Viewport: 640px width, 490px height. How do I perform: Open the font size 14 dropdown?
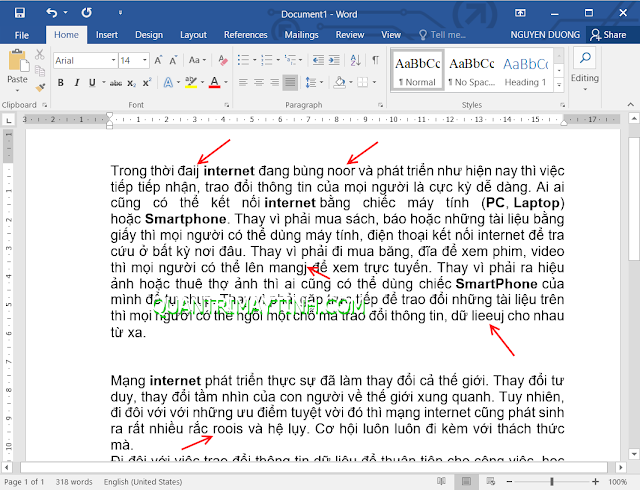[144, 60]
